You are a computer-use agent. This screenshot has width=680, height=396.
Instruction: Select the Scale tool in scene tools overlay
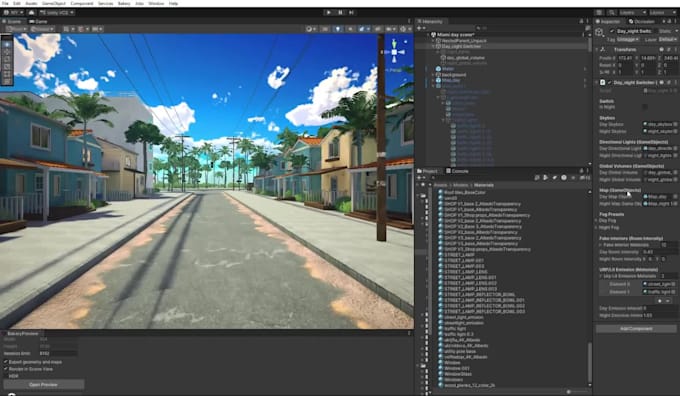[7, 67]
